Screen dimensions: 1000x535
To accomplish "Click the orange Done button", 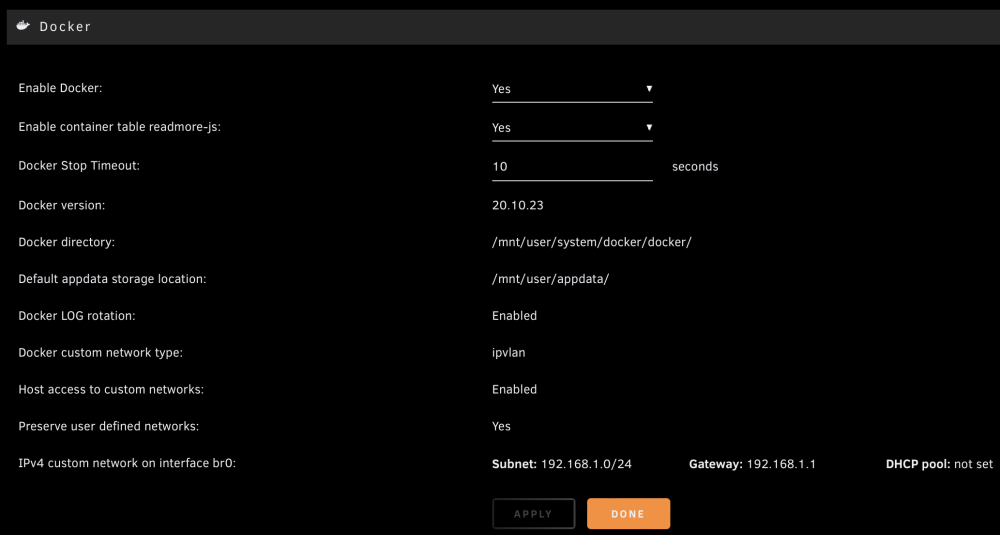I will tap(628, 514).
